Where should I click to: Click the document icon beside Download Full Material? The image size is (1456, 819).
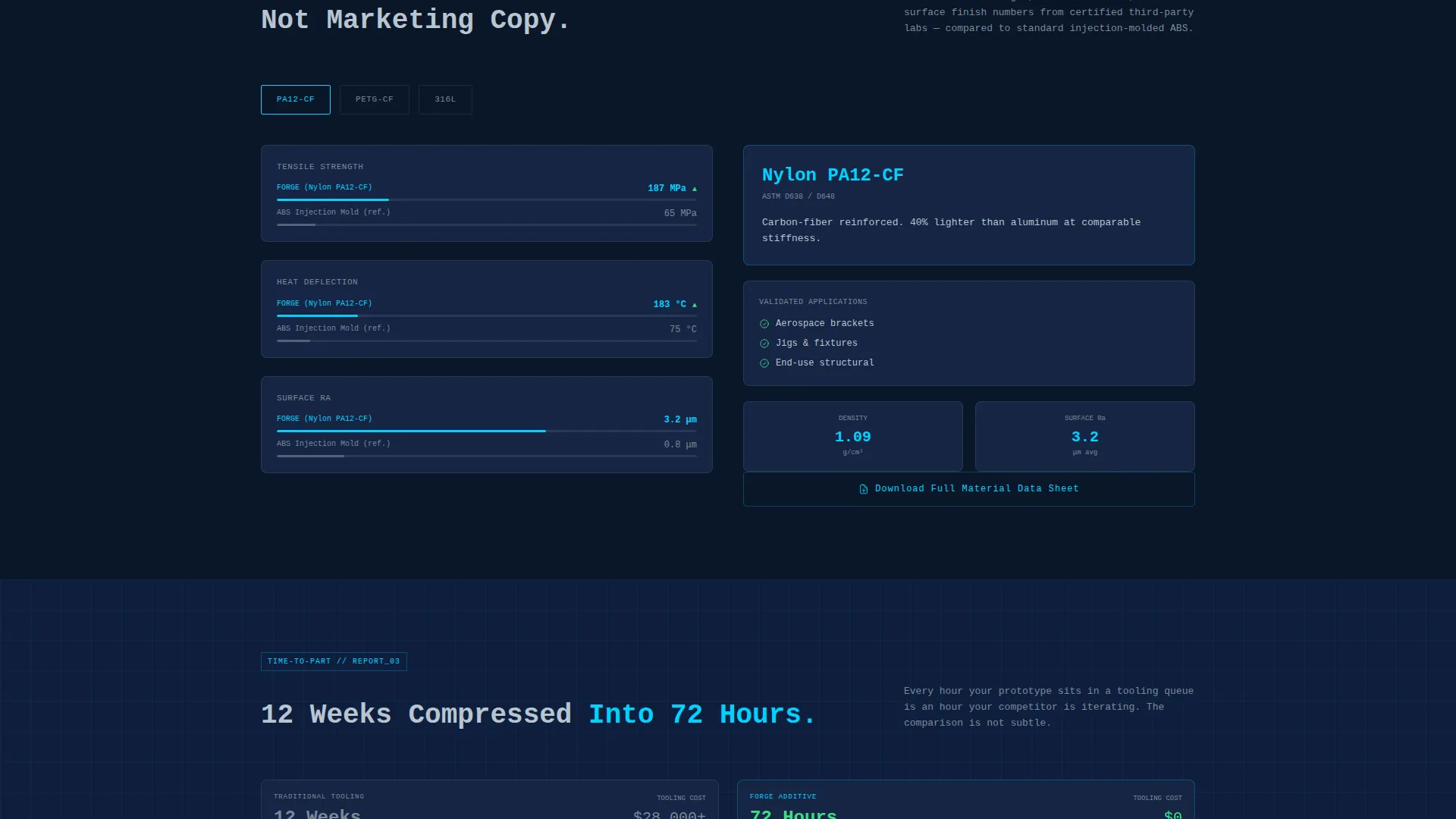click(863, 489)
